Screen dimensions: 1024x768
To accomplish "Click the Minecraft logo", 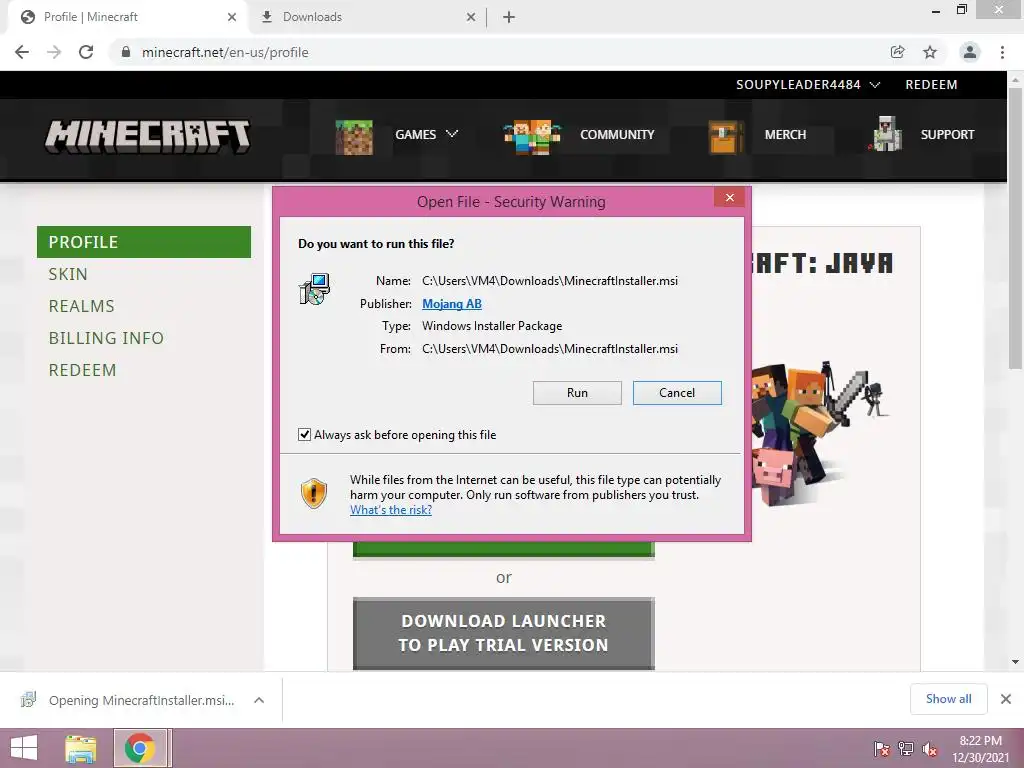I will tap(148, 136).
